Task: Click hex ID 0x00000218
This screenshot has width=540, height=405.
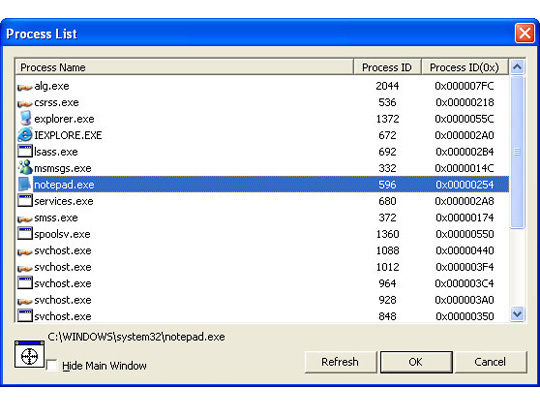Action: click(x=465, y=103)
